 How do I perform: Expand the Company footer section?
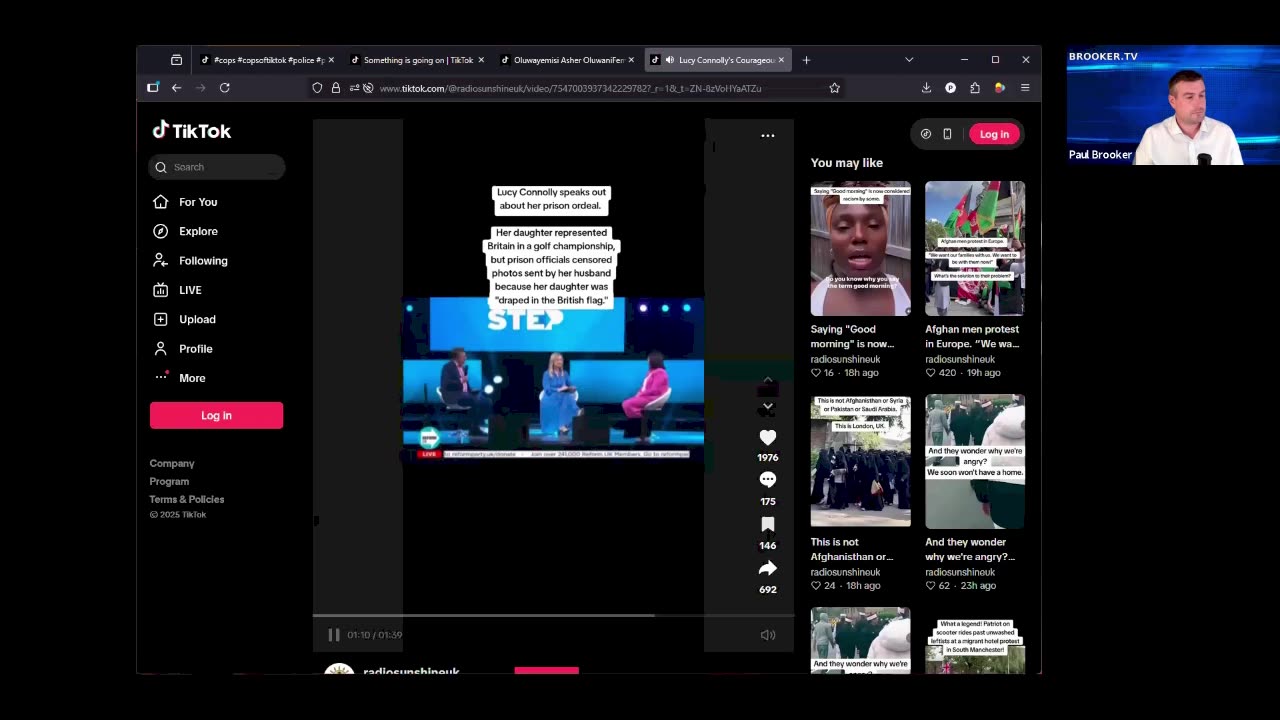172,463
